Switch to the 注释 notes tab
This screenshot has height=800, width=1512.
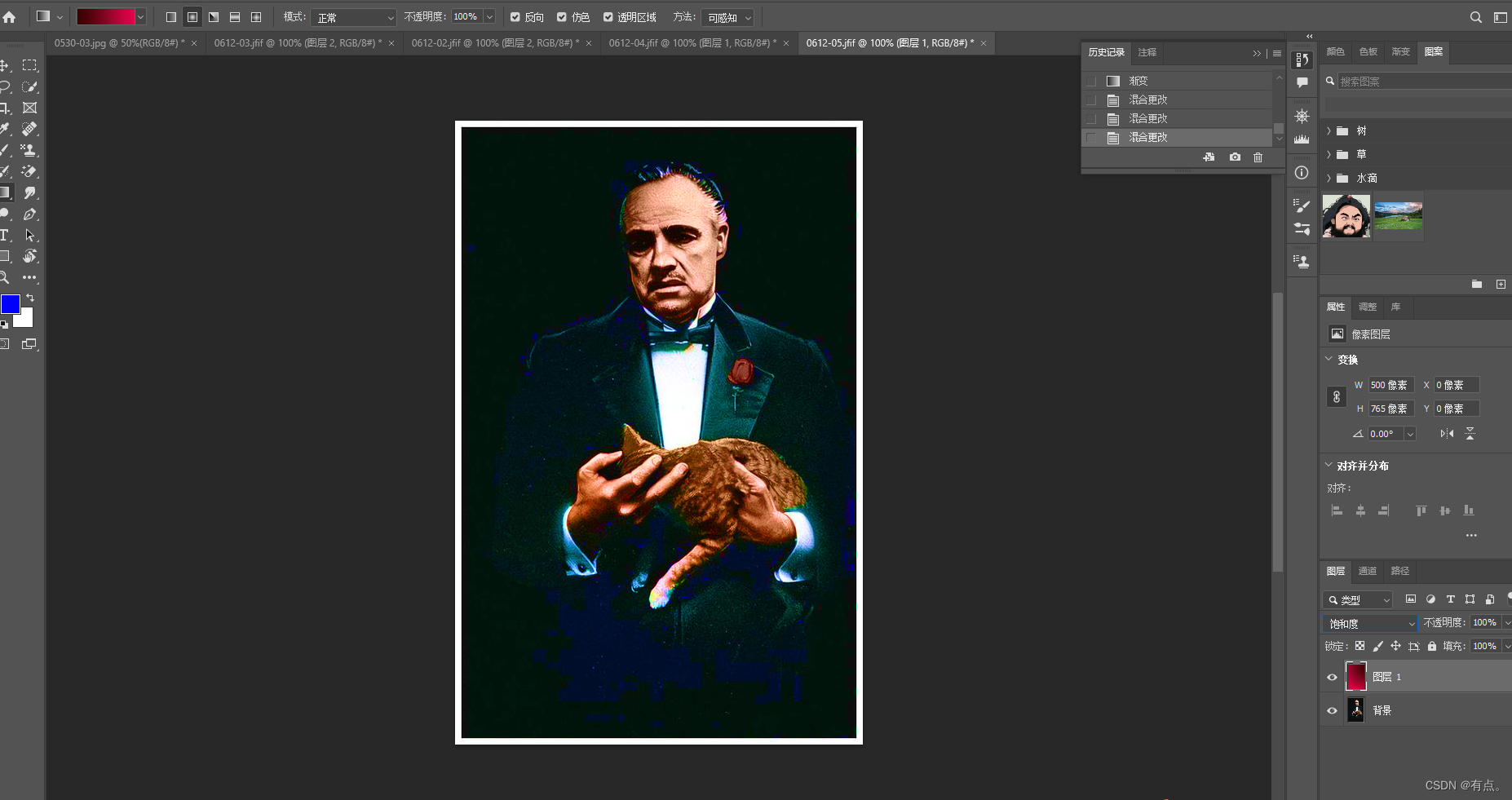[1147, 52]
